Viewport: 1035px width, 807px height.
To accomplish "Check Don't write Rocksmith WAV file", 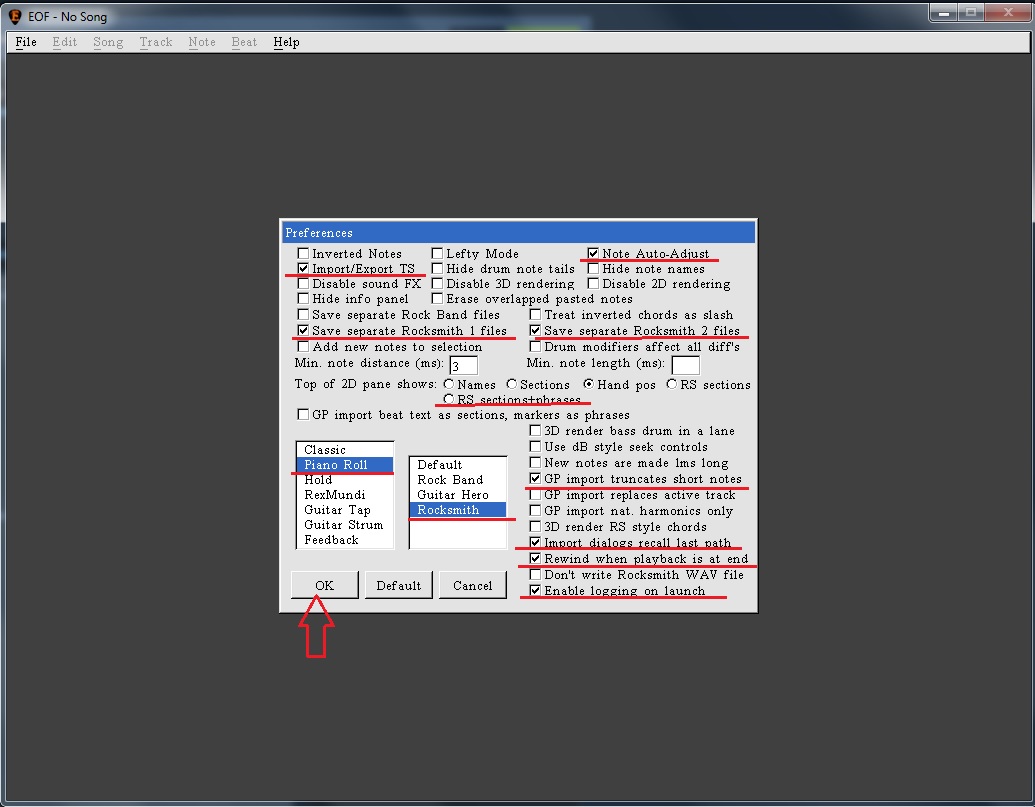I will click(535, 575).
